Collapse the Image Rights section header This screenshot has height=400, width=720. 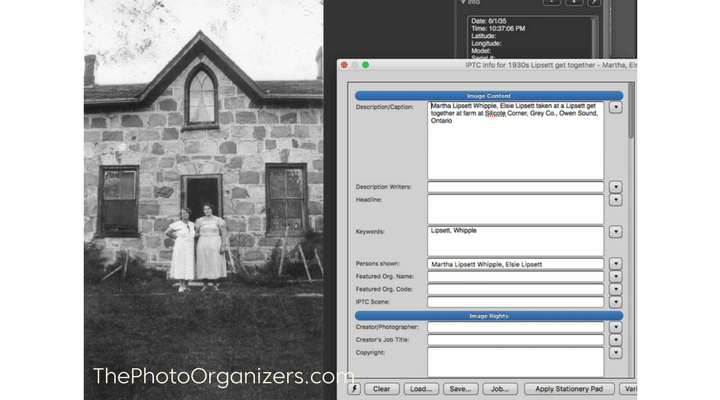(489, 315)
